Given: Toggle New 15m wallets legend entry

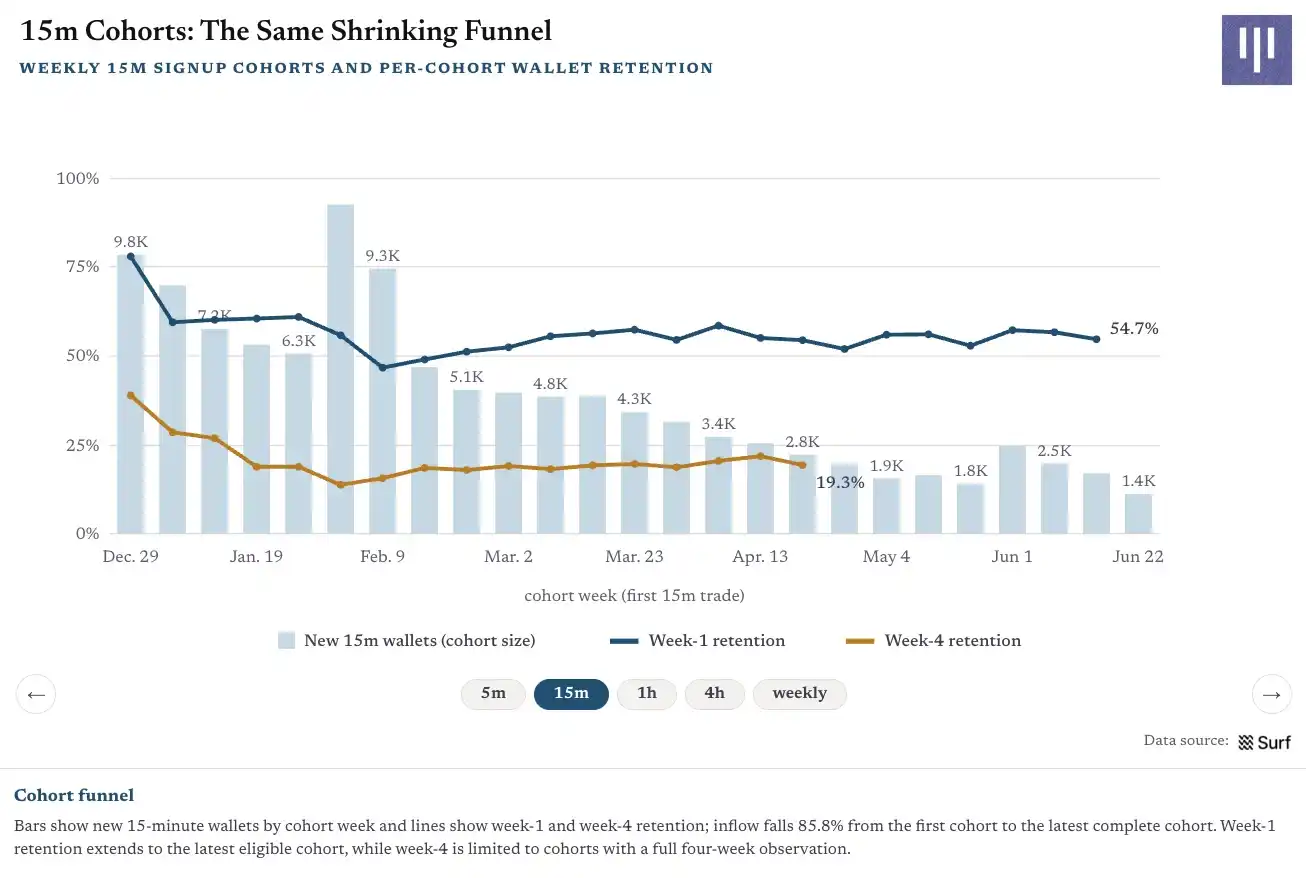Looking at the screenshot, I should coord(407,641).
